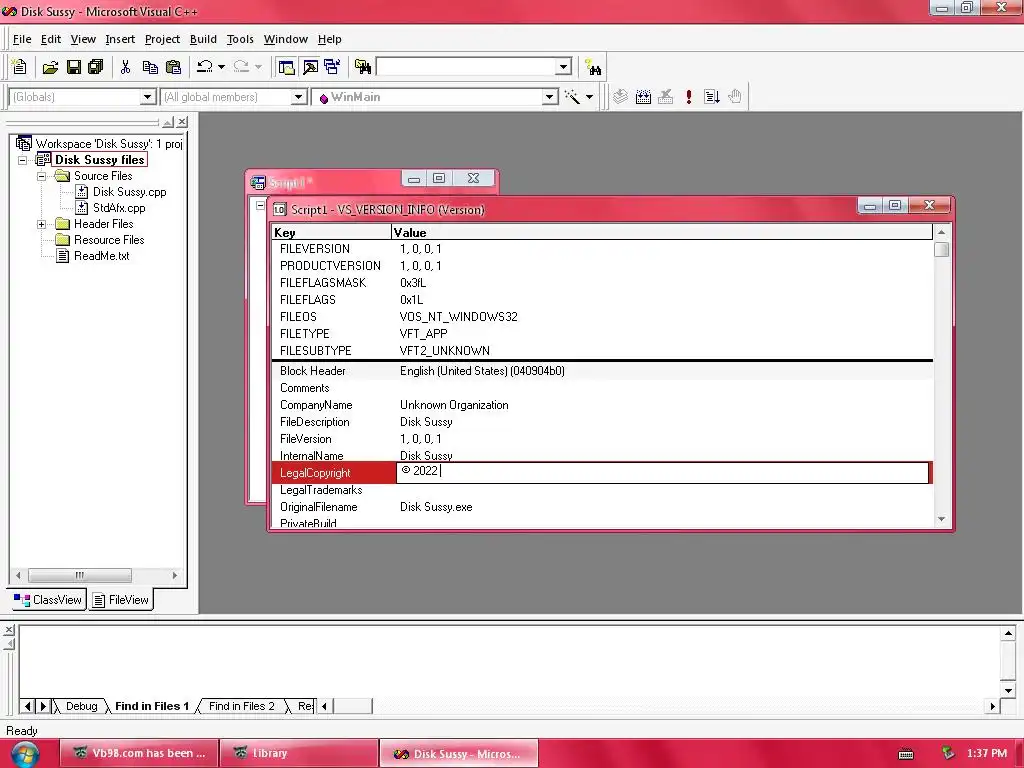Screen dimensions: 1024x768
Task: Click the Save floppy disk icon
Action: (74, 67)
